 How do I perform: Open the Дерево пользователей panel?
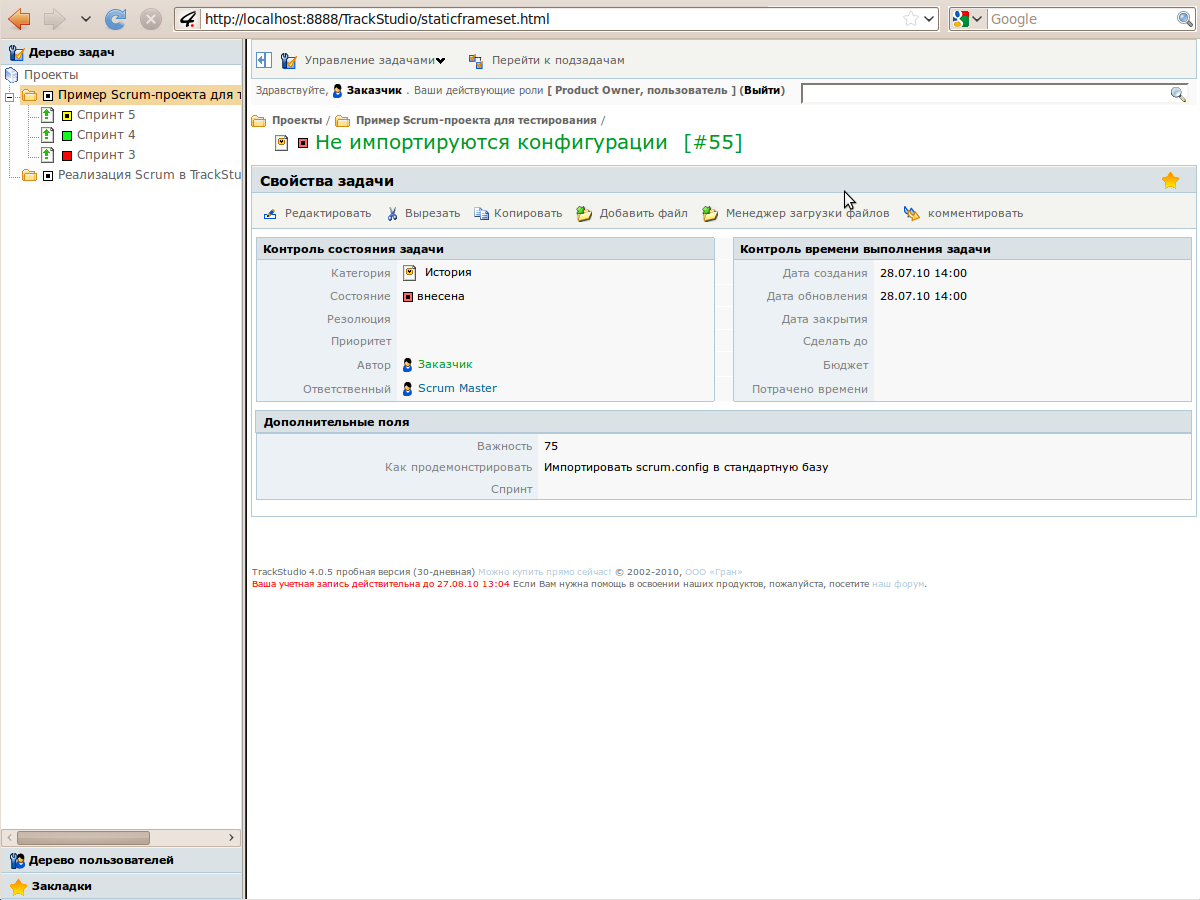(100, 860)
